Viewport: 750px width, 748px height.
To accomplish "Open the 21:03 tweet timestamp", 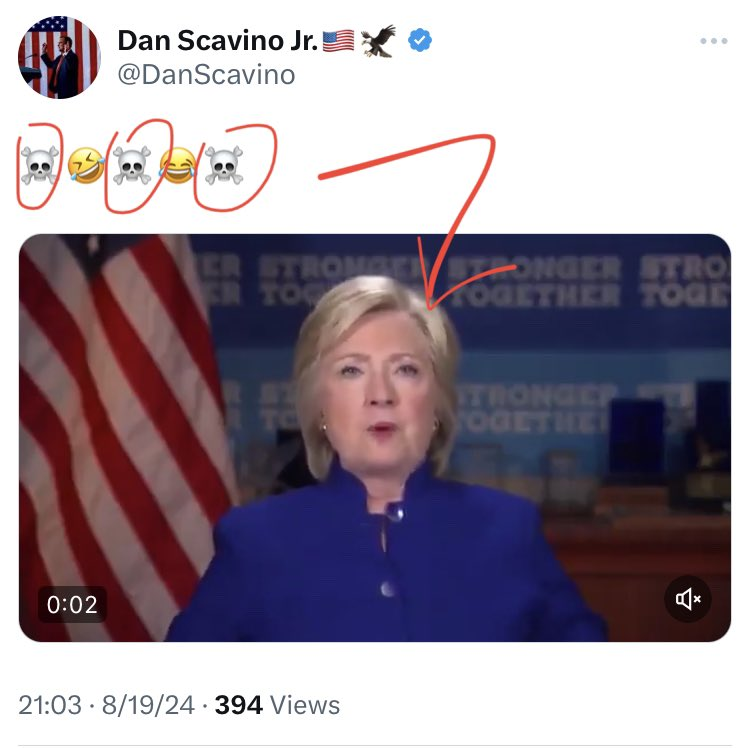I will click(x=50, y=705).
